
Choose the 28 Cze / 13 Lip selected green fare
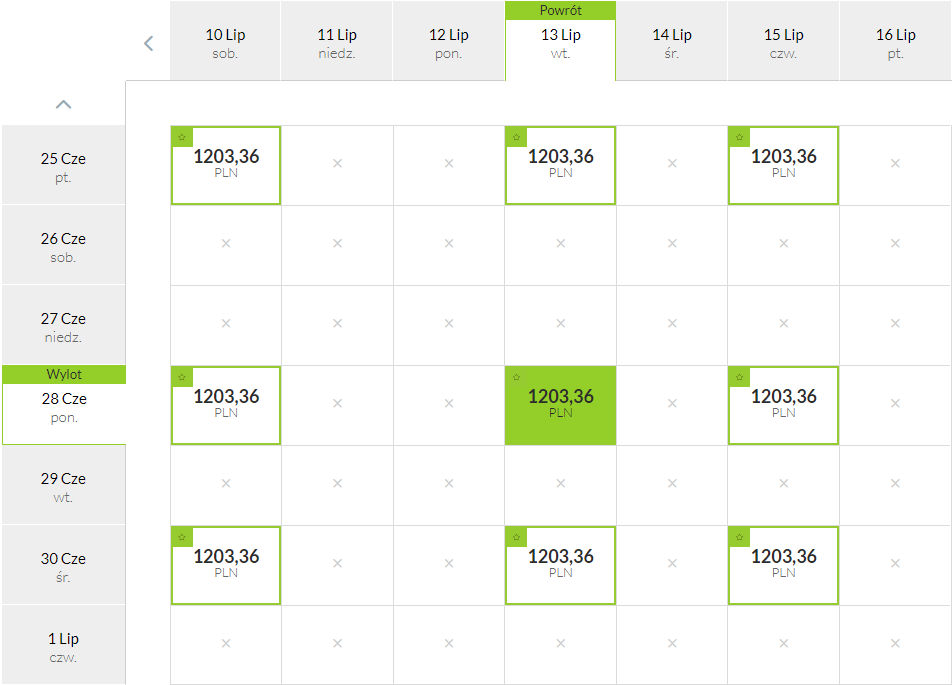click(560, 405)
